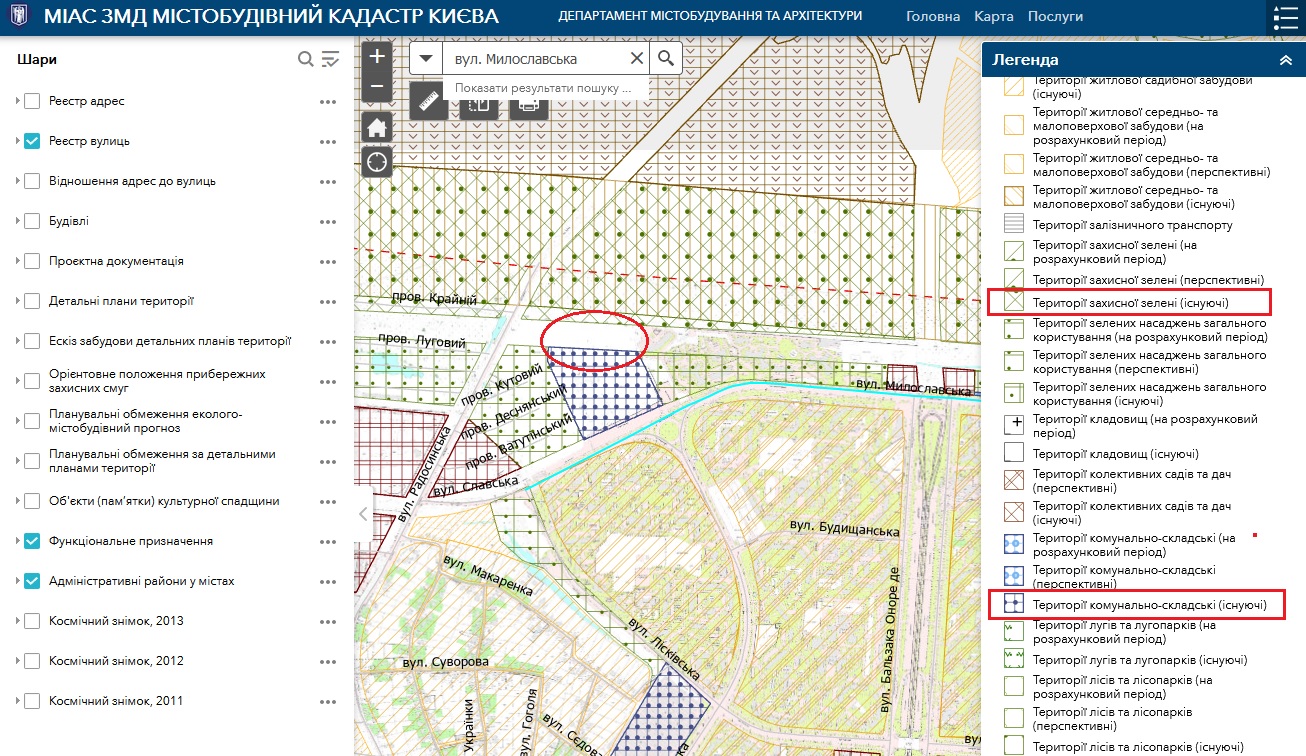This screenshot has width=1306, height=756.
Task: Open options menu for Реєстр адрес
Action: [328, 102]
